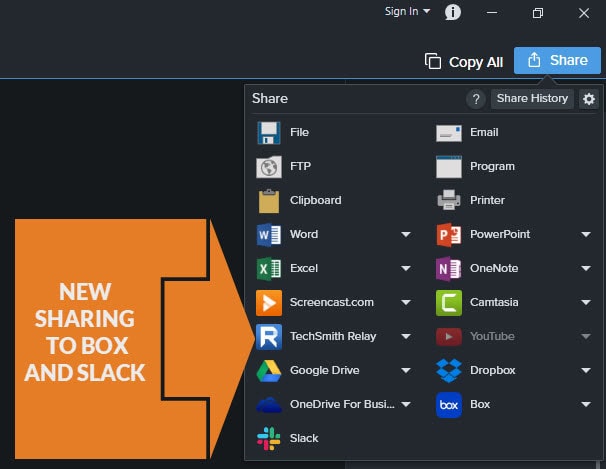Choose the Screencast.com icon
Screen dimensions: 606x469
pos(269,303)
